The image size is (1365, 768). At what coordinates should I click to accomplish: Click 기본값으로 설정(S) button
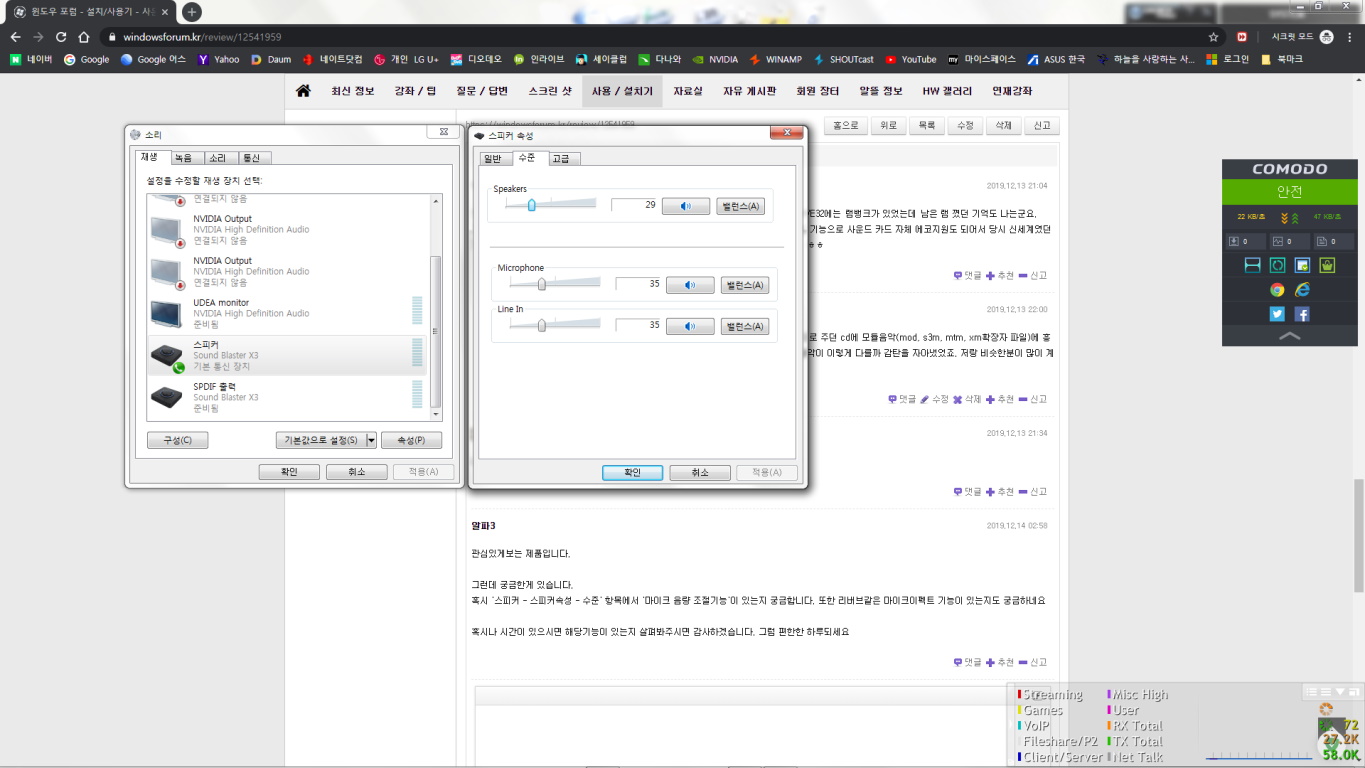click(x=321, y=440)
